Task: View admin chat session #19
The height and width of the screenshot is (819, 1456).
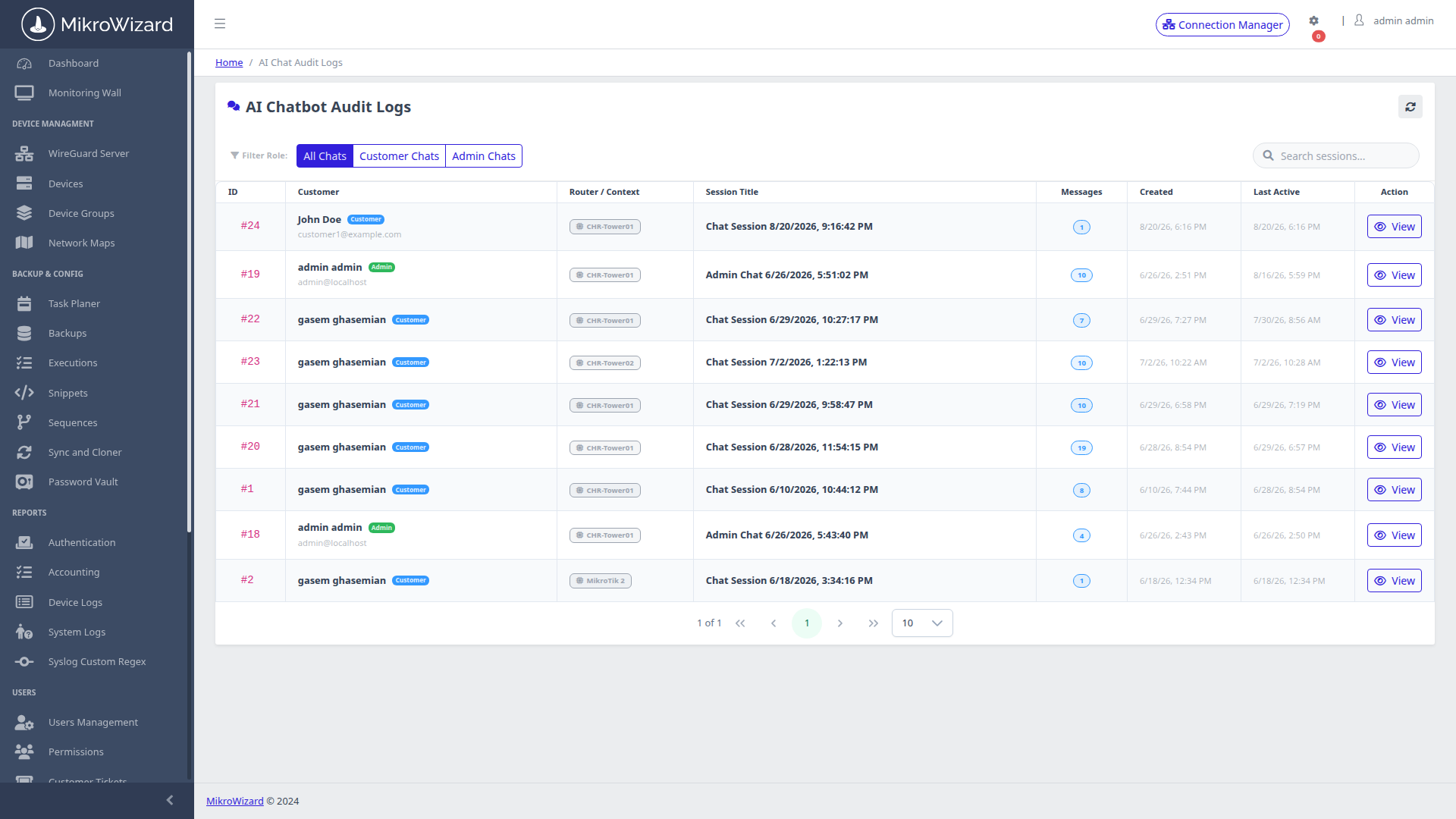Action: coord(1394,275)
